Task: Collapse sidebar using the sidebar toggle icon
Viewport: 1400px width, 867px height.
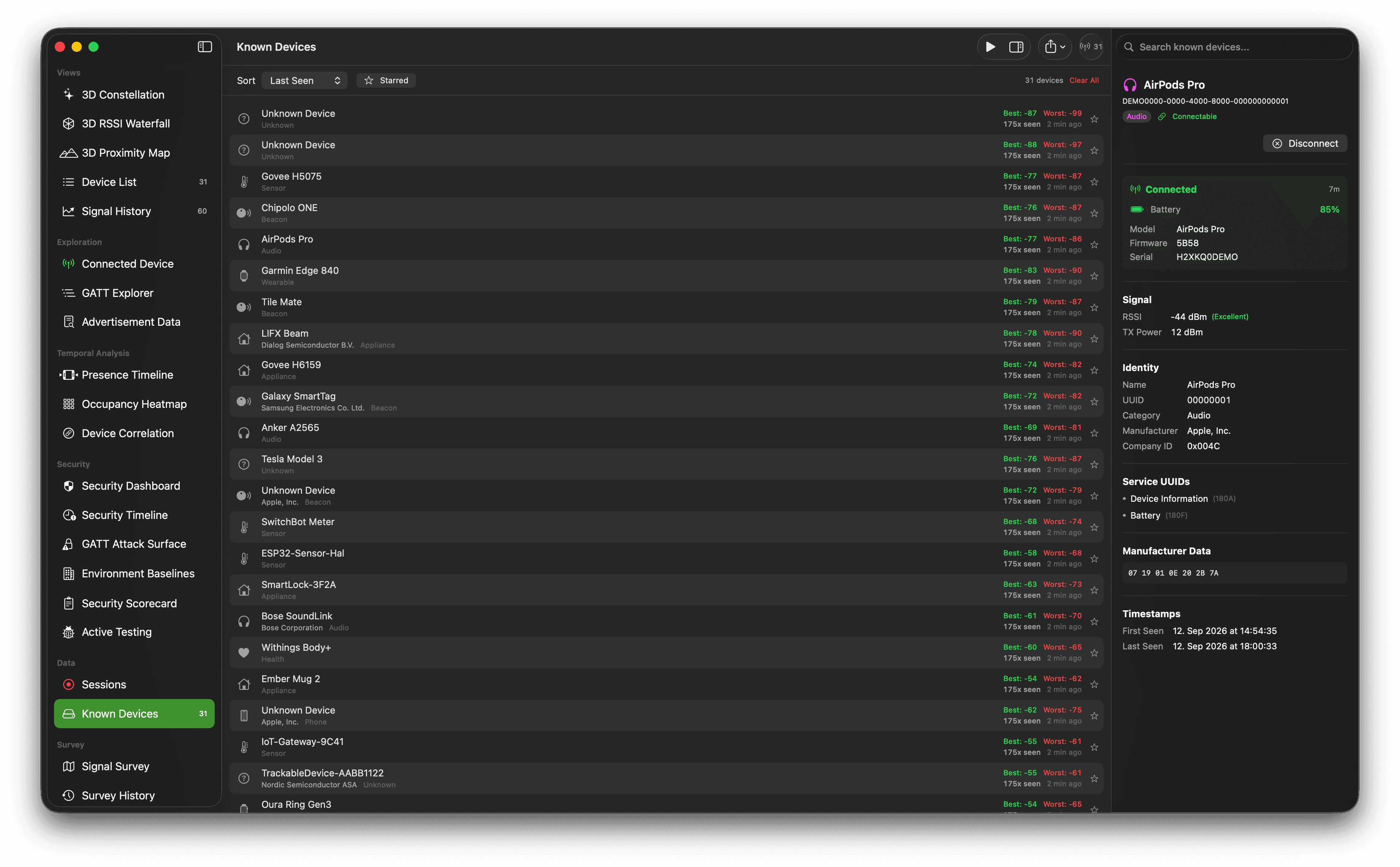Action: [x=204, y=47]
